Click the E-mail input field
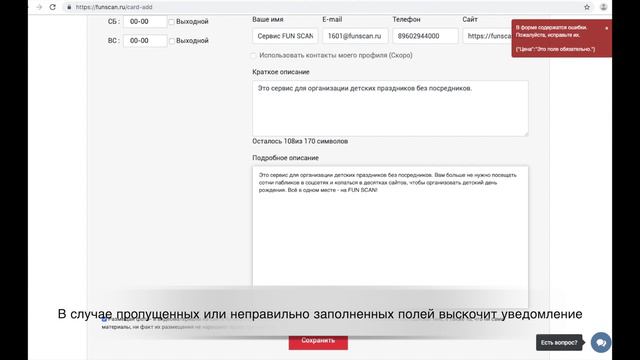Viewport: 640px width, 360px height. click(355, 36)
